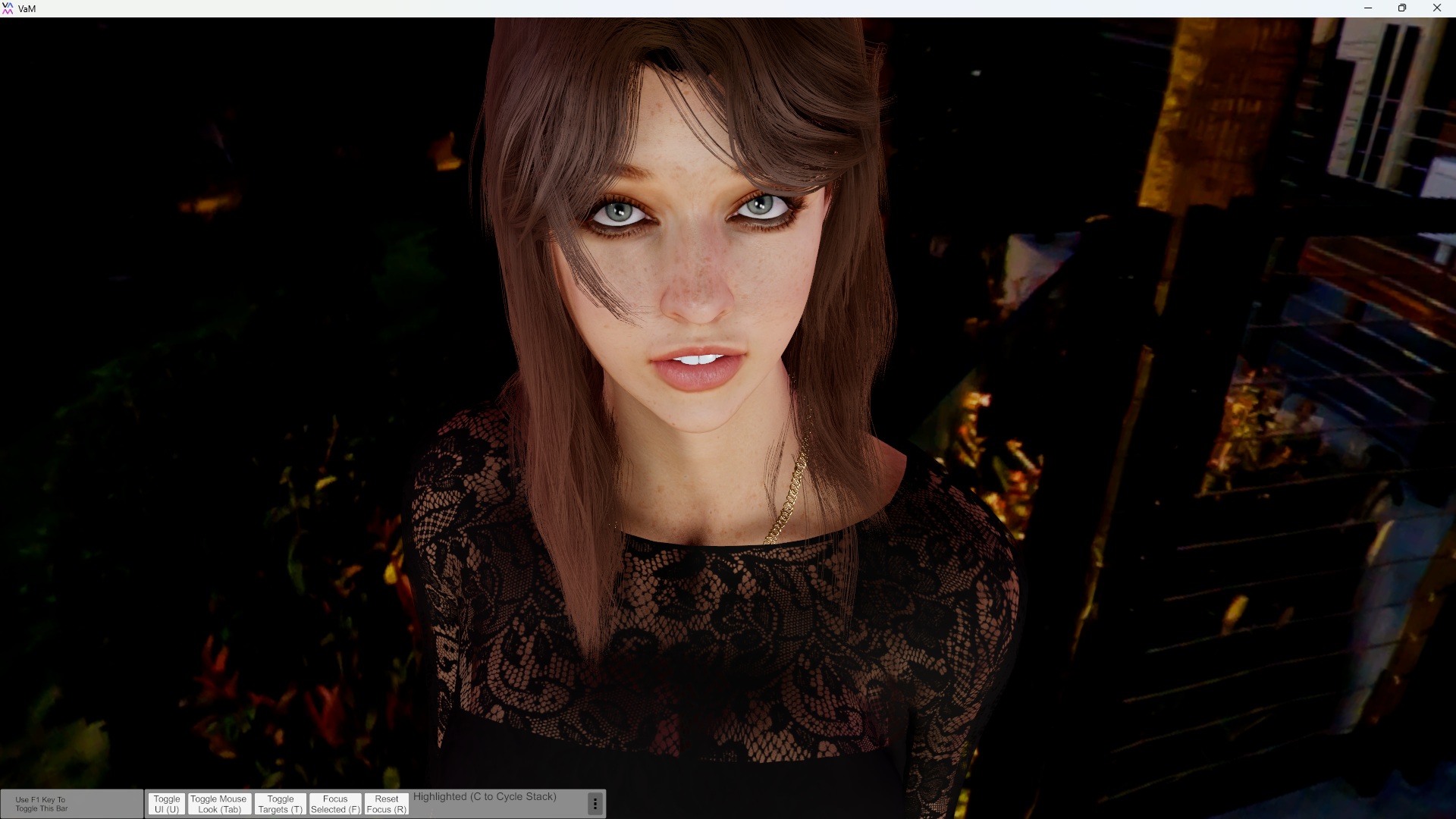
Task: Click the character's right-side eye in viewport
Action: click(759, 206)
